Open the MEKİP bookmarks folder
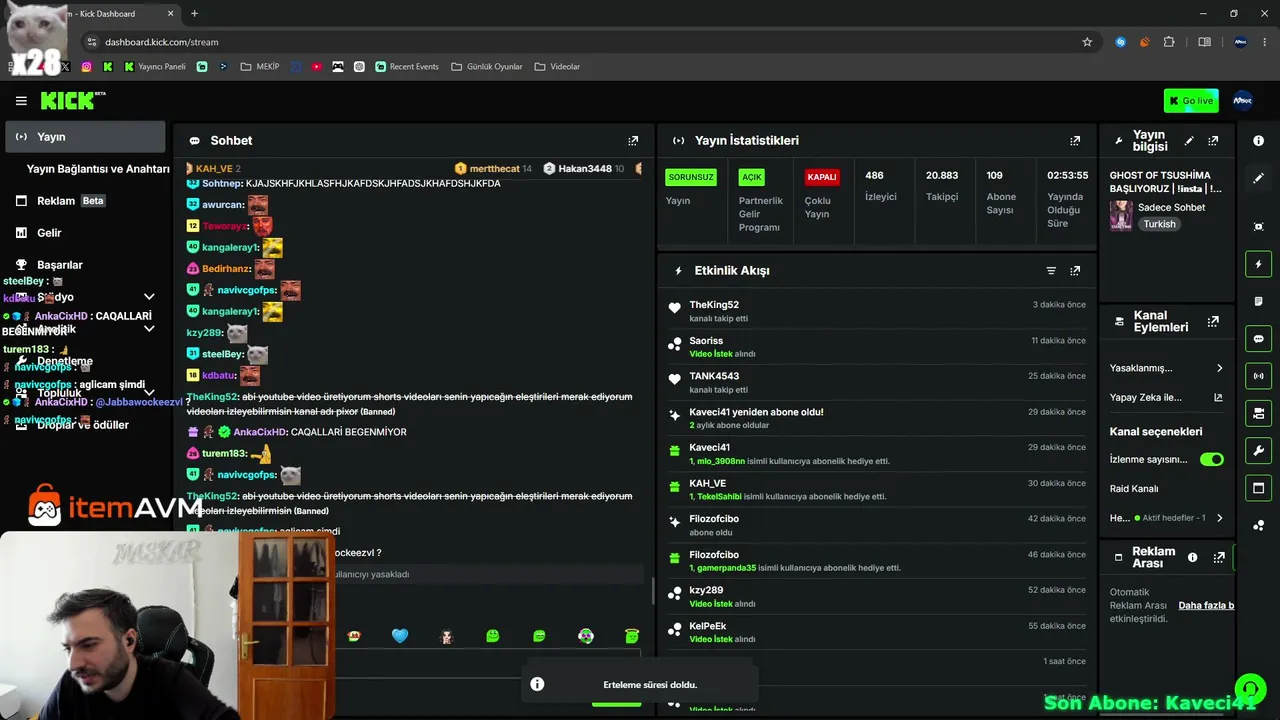 (x=260, y=67)
